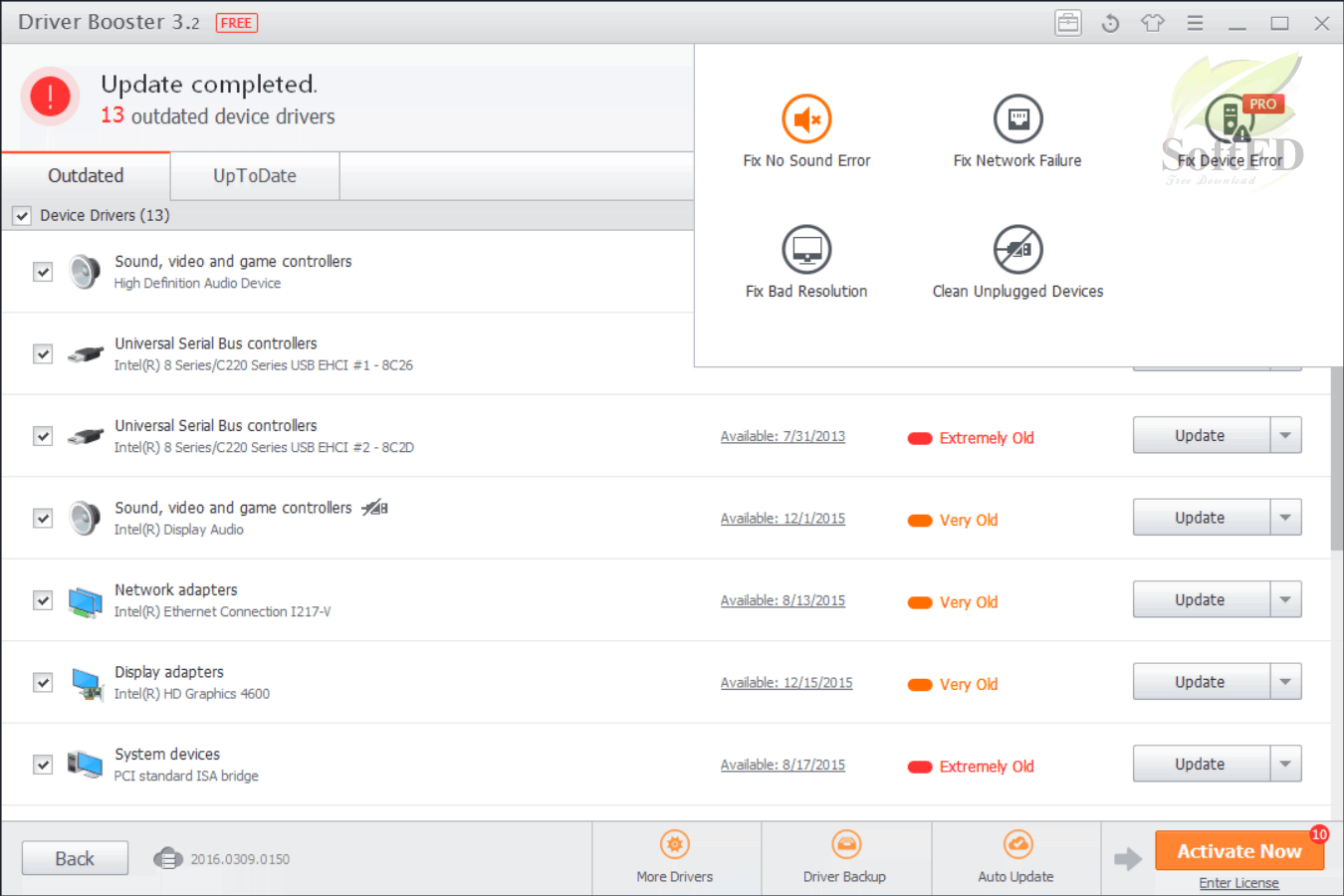Uncheck Intel HD Graphics 4600 driver
This screenshot has height=896, width=1344.
pos(43,682)
